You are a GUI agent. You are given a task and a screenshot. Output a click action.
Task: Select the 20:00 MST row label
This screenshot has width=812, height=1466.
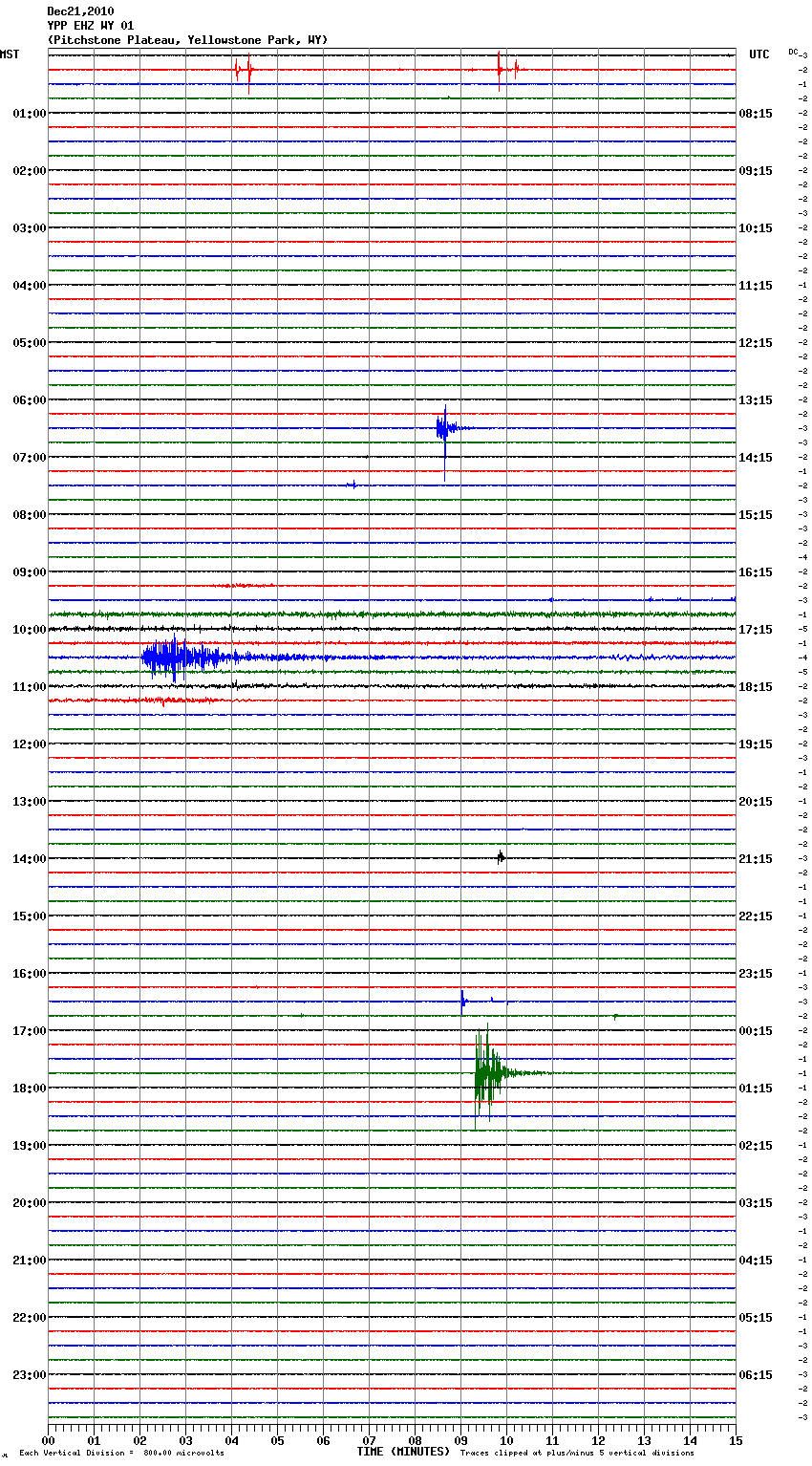tap(30, 1203)
